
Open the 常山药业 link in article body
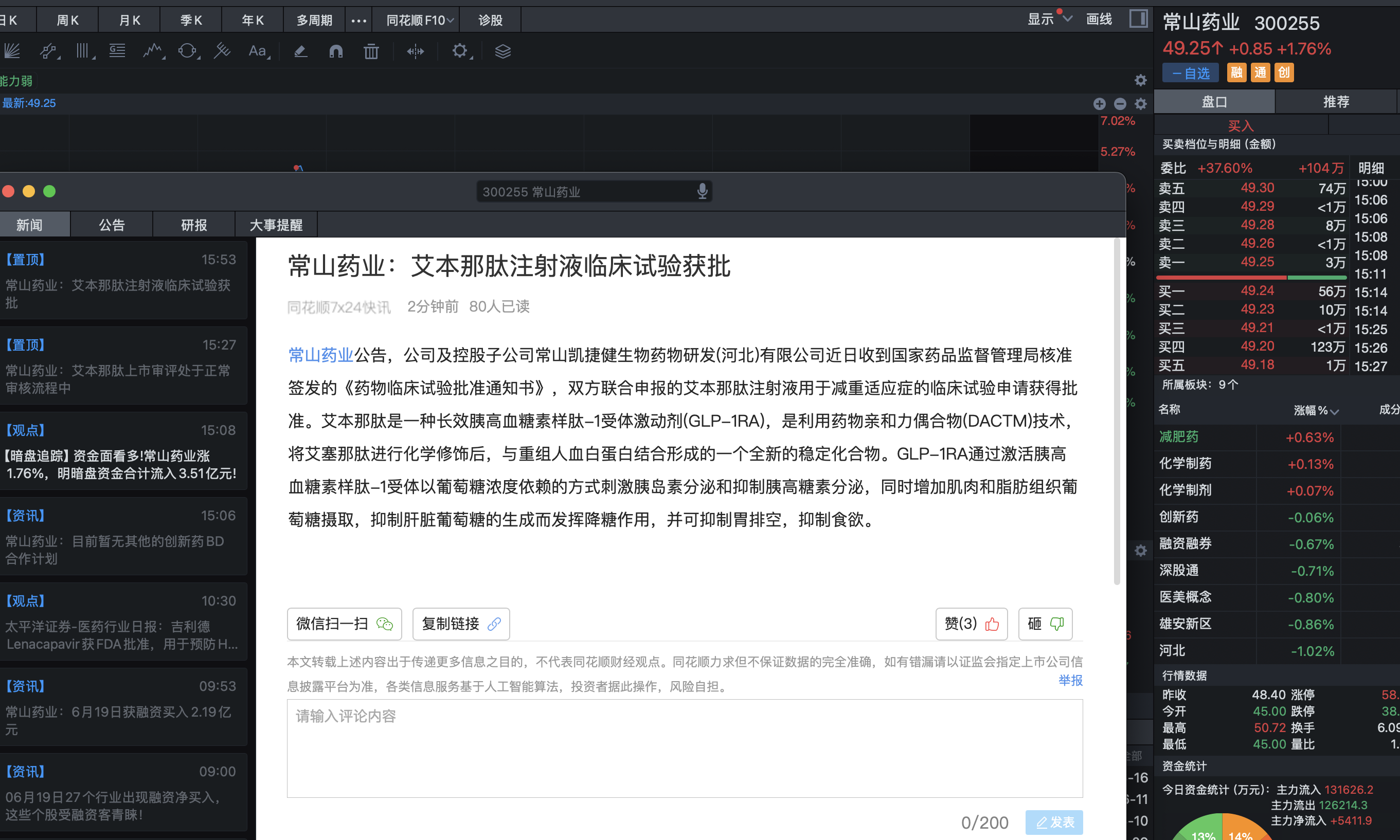320,355
